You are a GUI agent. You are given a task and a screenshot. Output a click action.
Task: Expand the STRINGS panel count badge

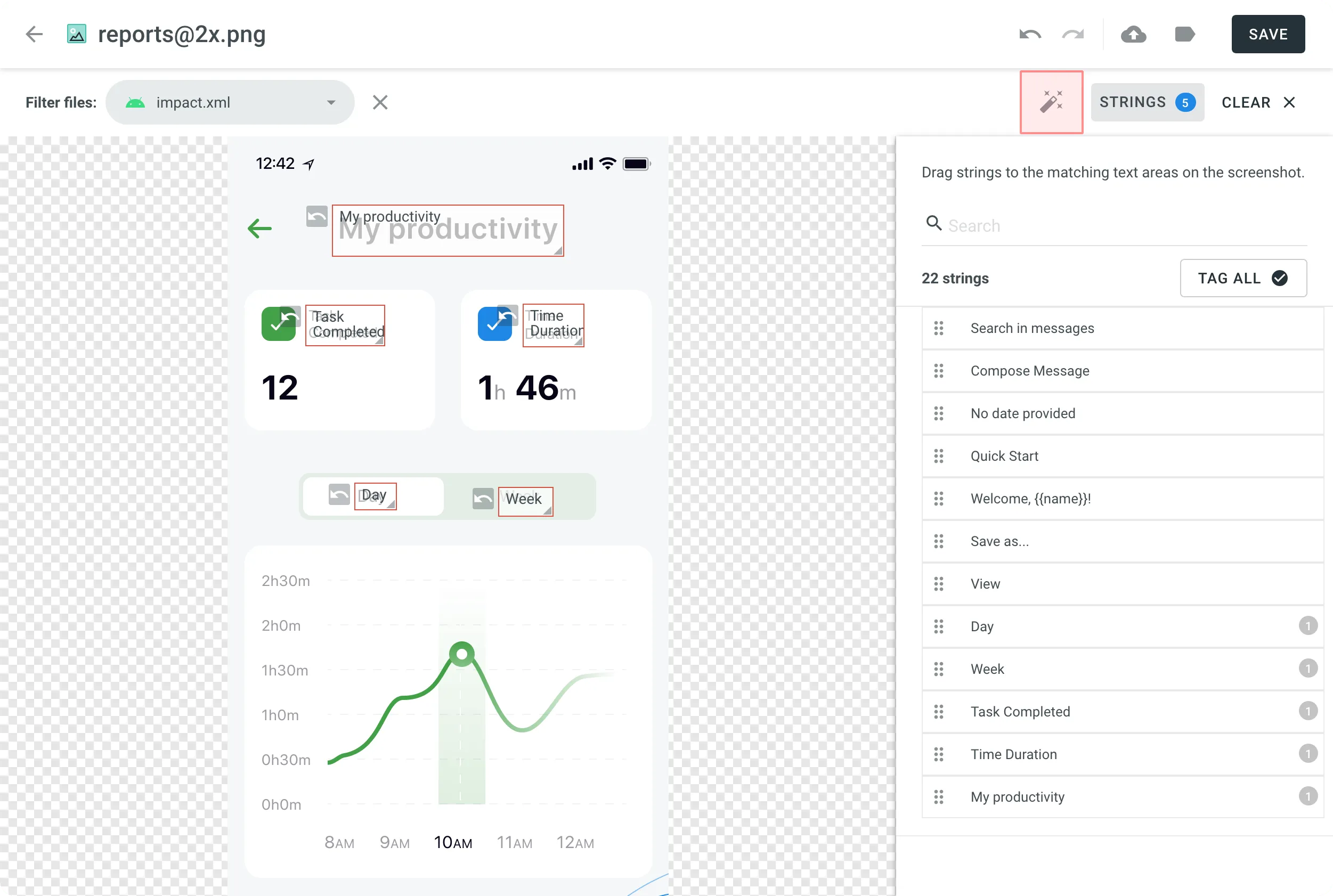click(x=1184, y=102)
